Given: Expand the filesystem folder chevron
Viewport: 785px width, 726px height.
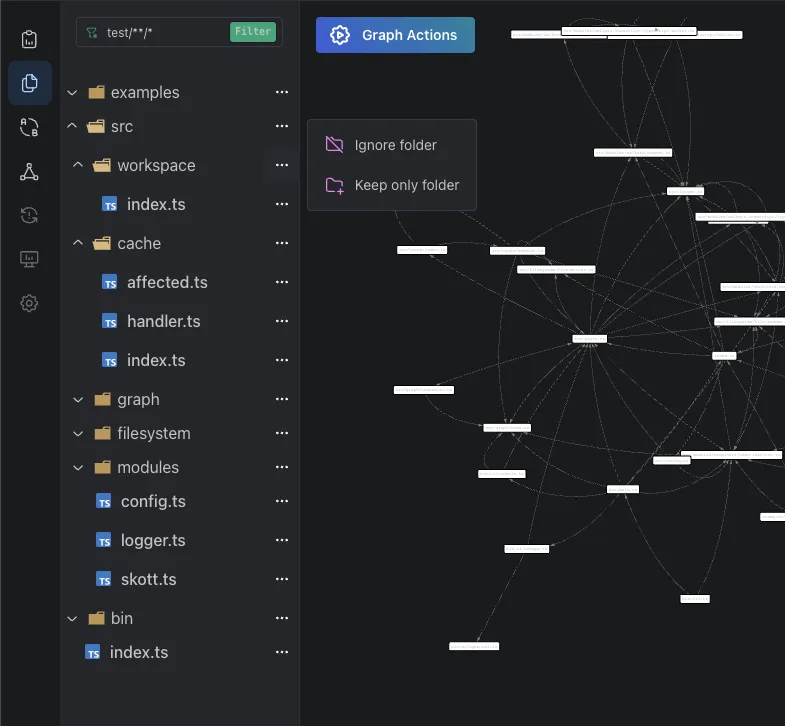Looking at the screenshot, I should tap(78, 434).
